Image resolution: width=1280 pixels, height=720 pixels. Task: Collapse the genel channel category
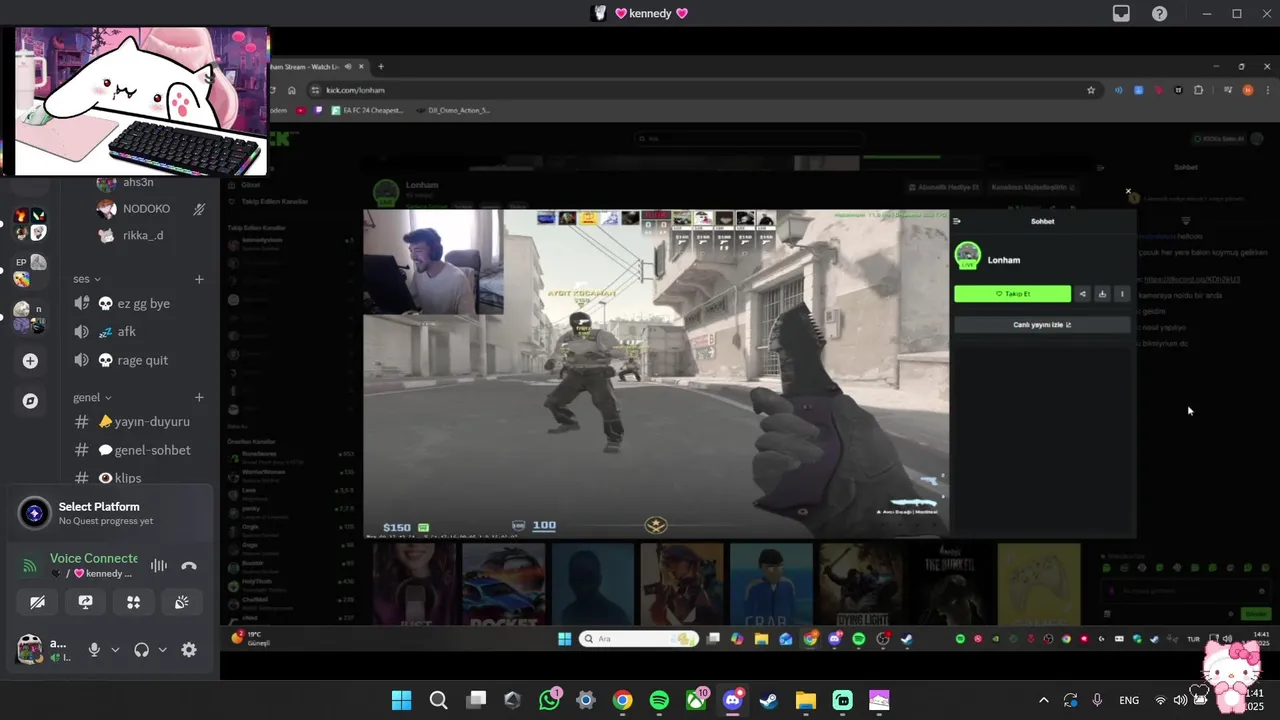92,397
